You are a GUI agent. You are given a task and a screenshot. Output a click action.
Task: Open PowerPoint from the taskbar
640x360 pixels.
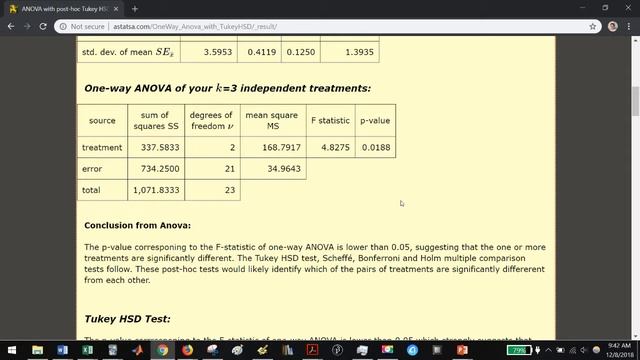[x=462, y=350]
